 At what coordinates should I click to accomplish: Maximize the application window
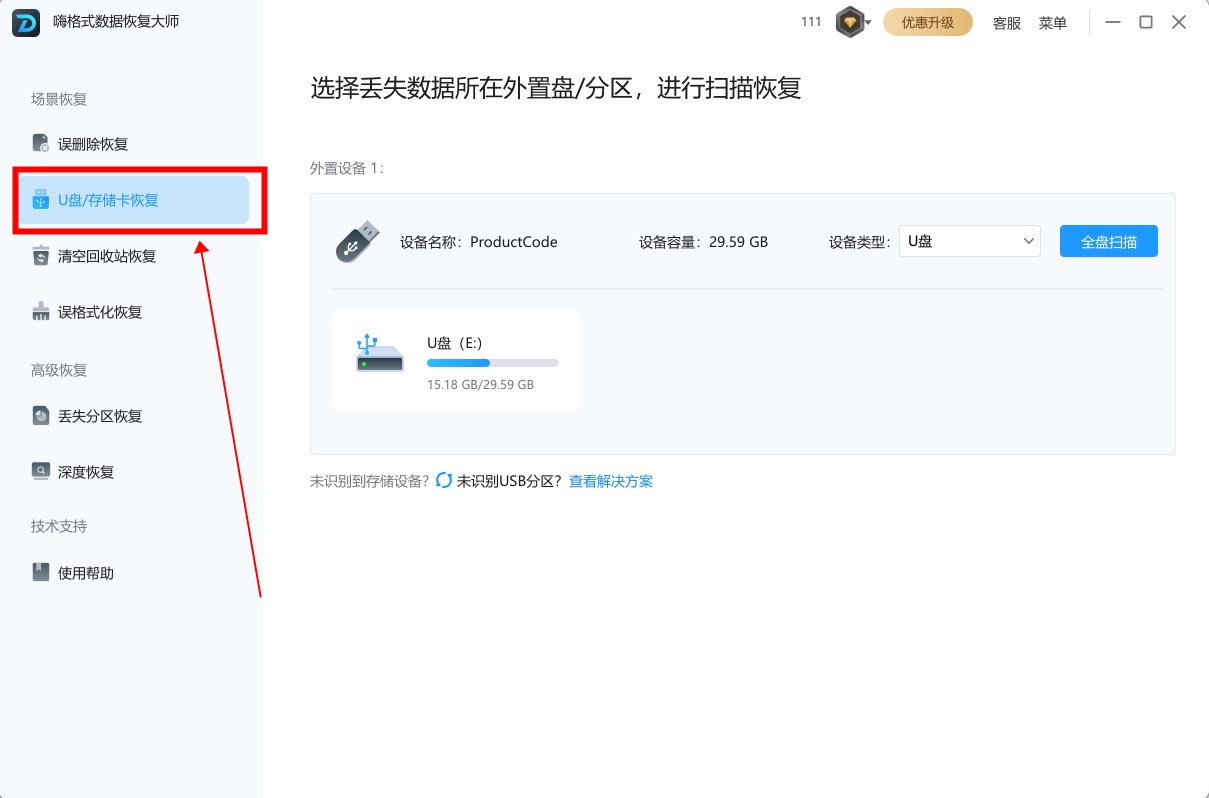(1146, 22)
